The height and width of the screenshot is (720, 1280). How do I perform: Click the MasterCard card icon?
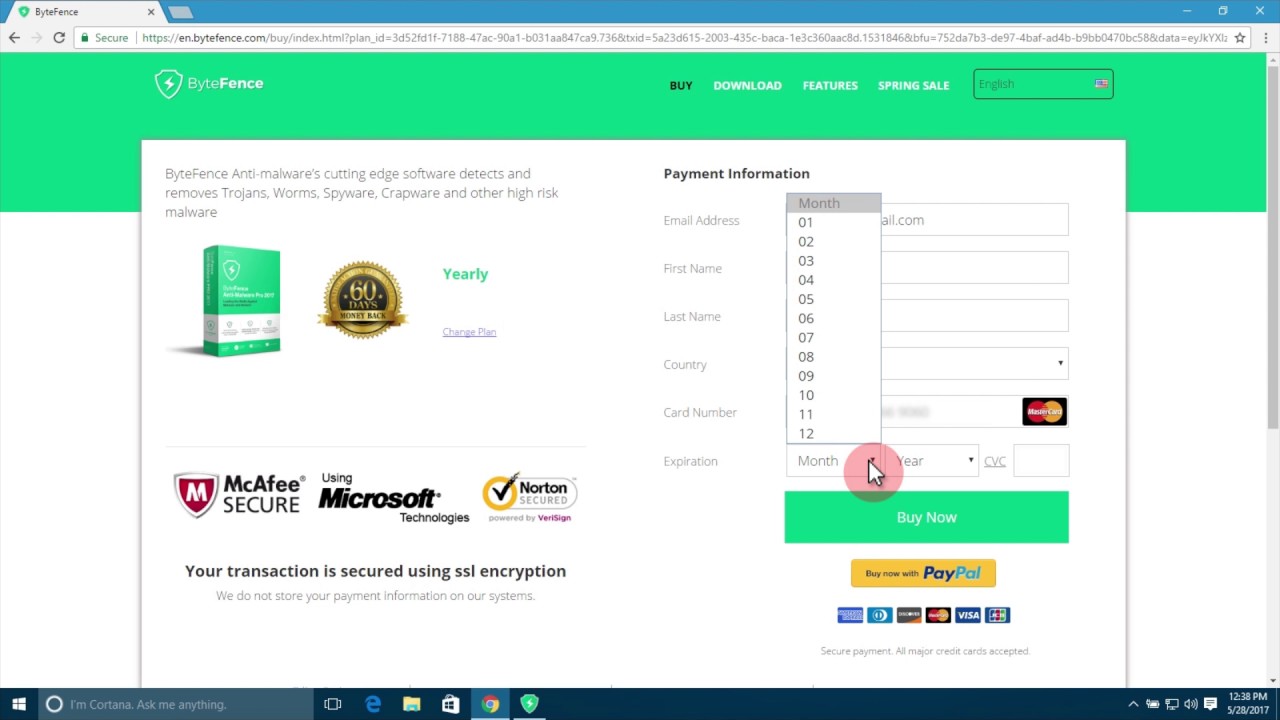(1044, 411)
